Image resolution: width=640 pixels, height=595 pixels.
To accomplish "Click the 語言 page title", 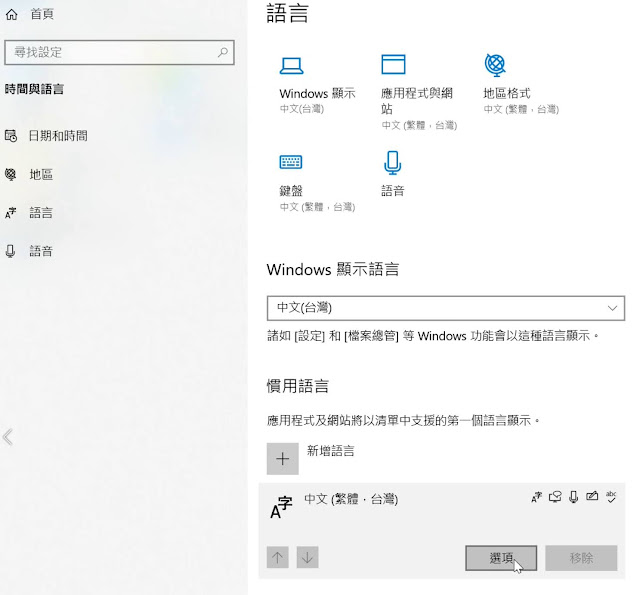I will pos(287,13).
